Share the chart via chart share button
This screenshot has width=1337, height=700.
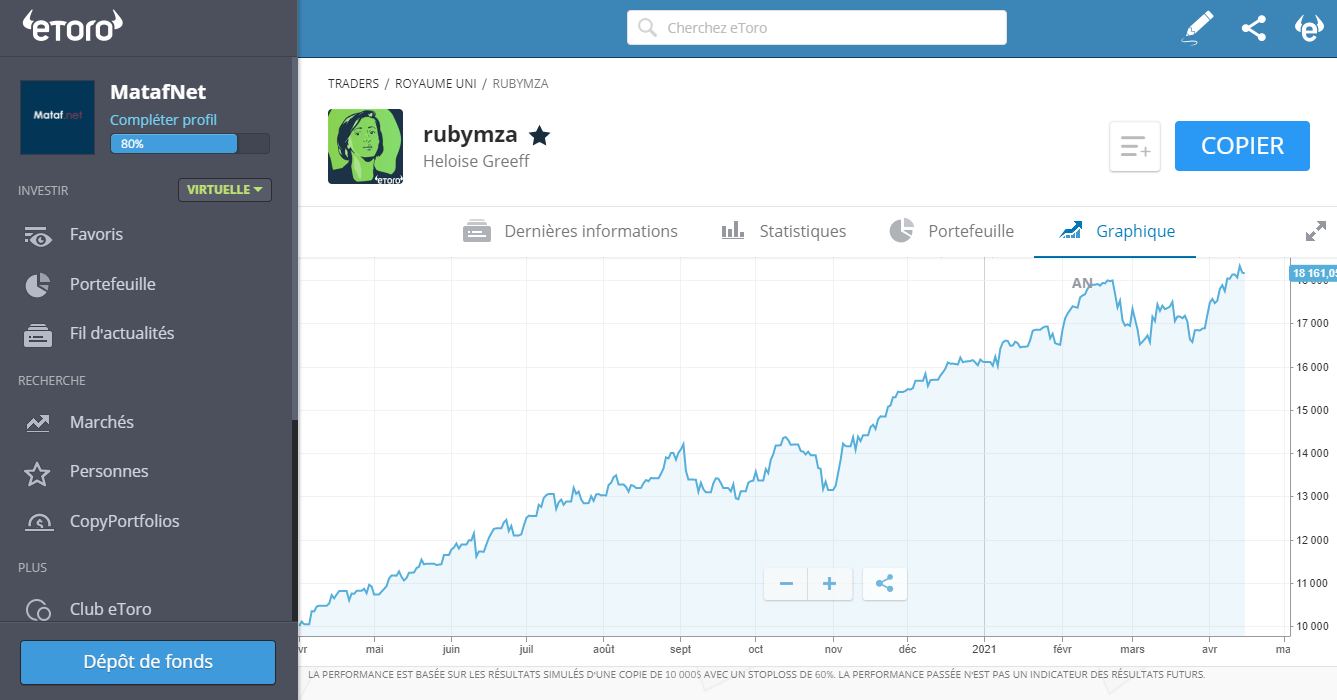pos(885,584)
